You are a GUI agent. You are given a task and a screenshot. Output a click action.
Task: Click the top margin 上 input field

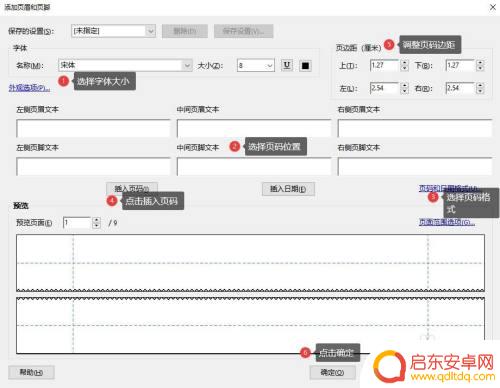point(384,65)
